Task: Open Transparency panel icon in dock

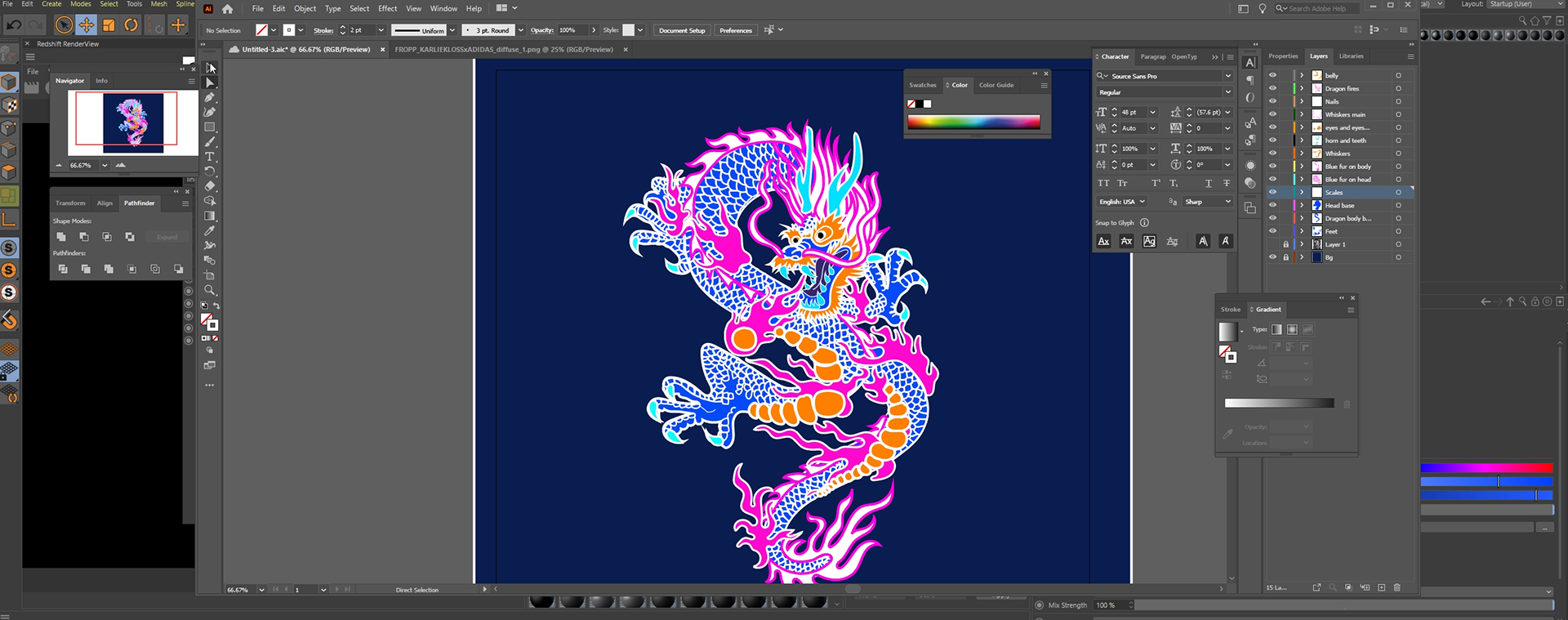Action: (1250, 183)
